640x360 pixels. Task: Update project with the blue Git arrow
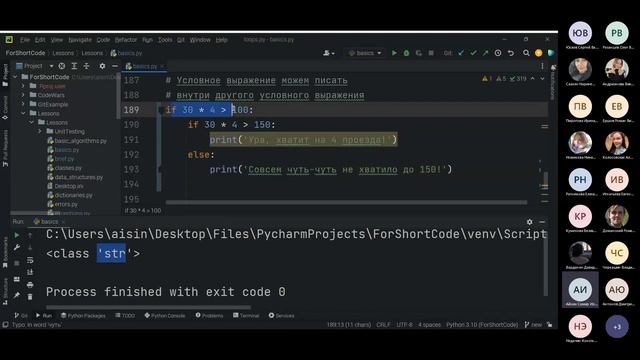(461, 53)
